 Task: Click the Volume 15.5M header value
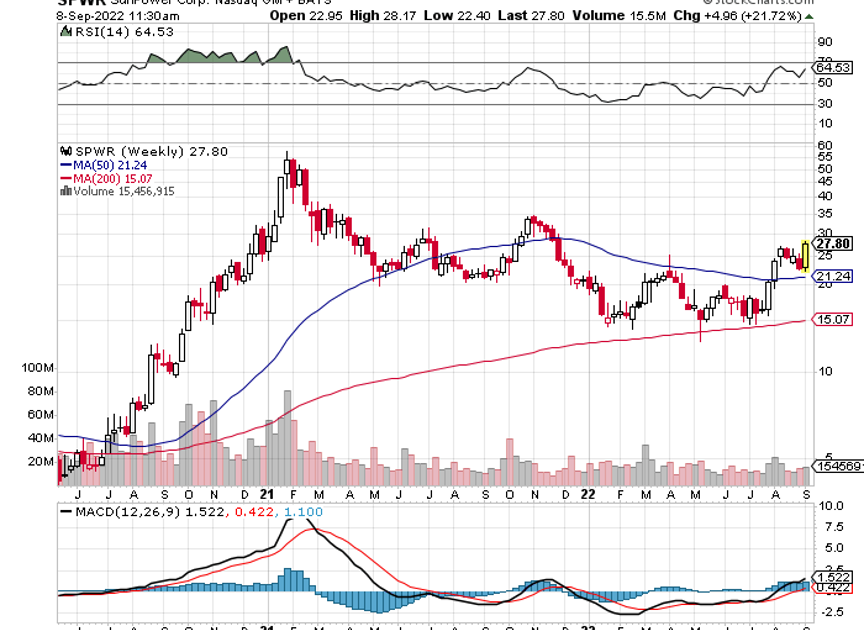(619, 15)
